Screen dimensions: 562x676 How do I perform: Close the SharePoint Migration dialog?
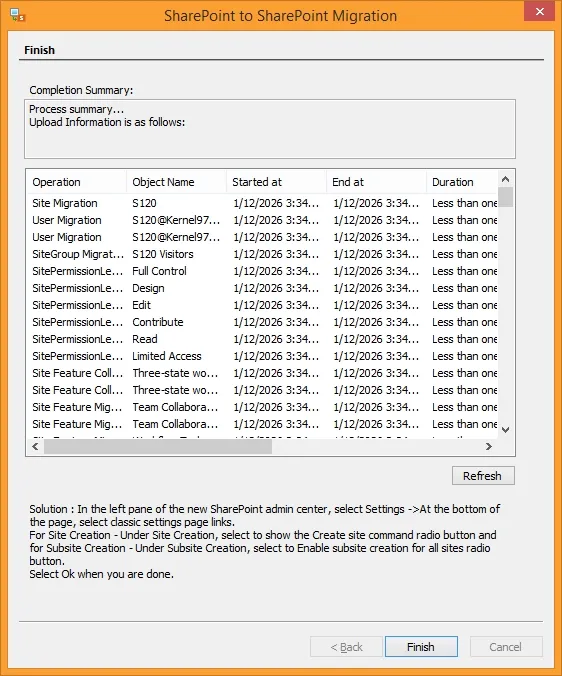pos(539,12)
